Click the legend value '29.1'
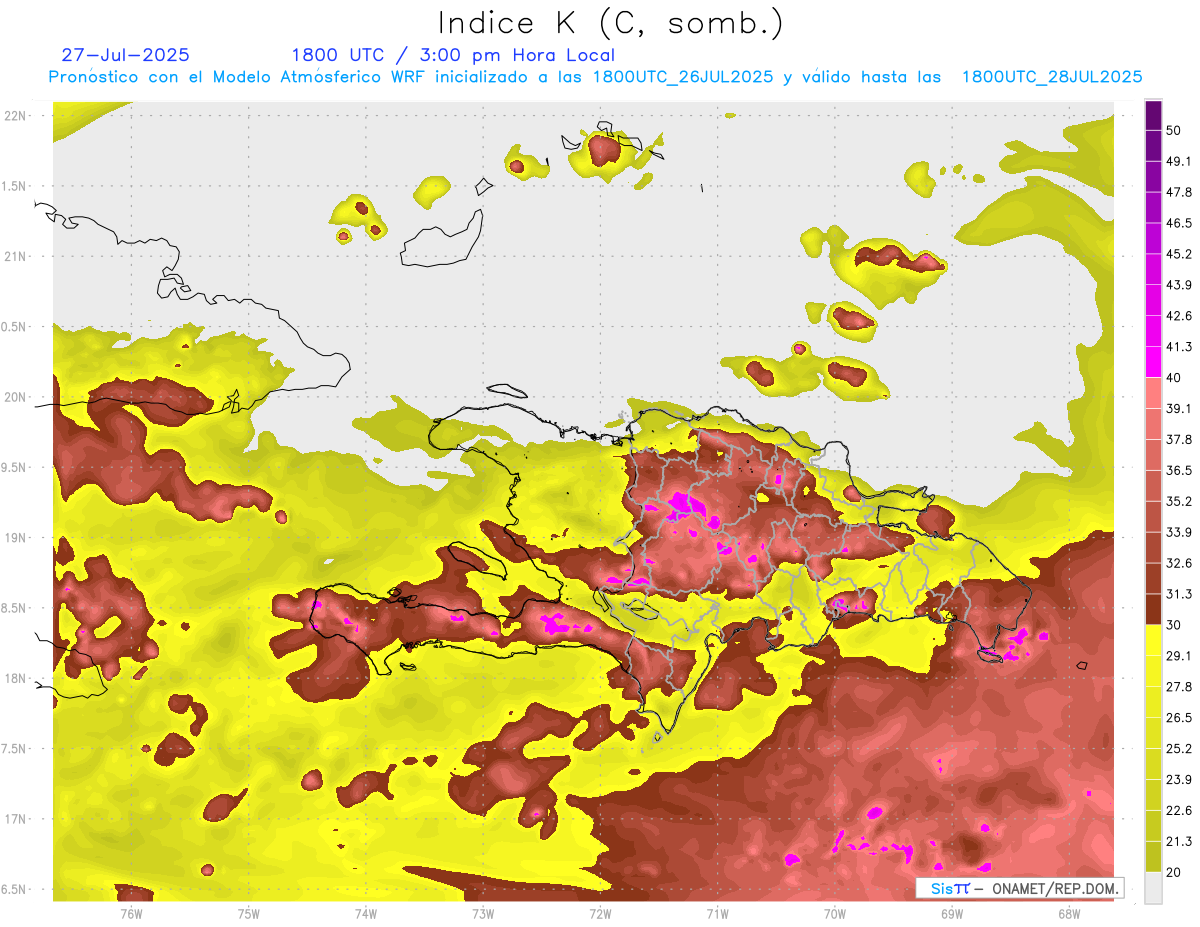Image resolution: width=1200 pixels, height=927 pixels. [x=1178, y=656]
